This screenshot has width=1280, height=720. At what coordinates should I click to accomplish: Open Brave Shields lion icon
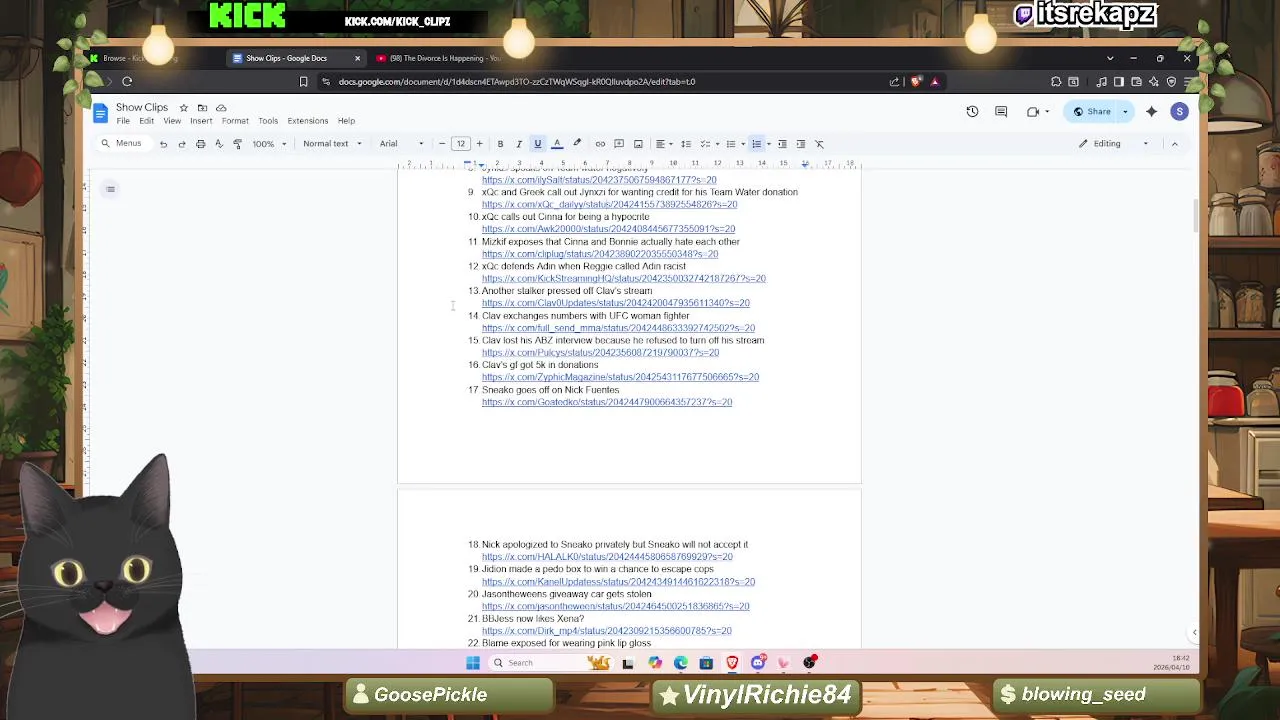(916, 82)
